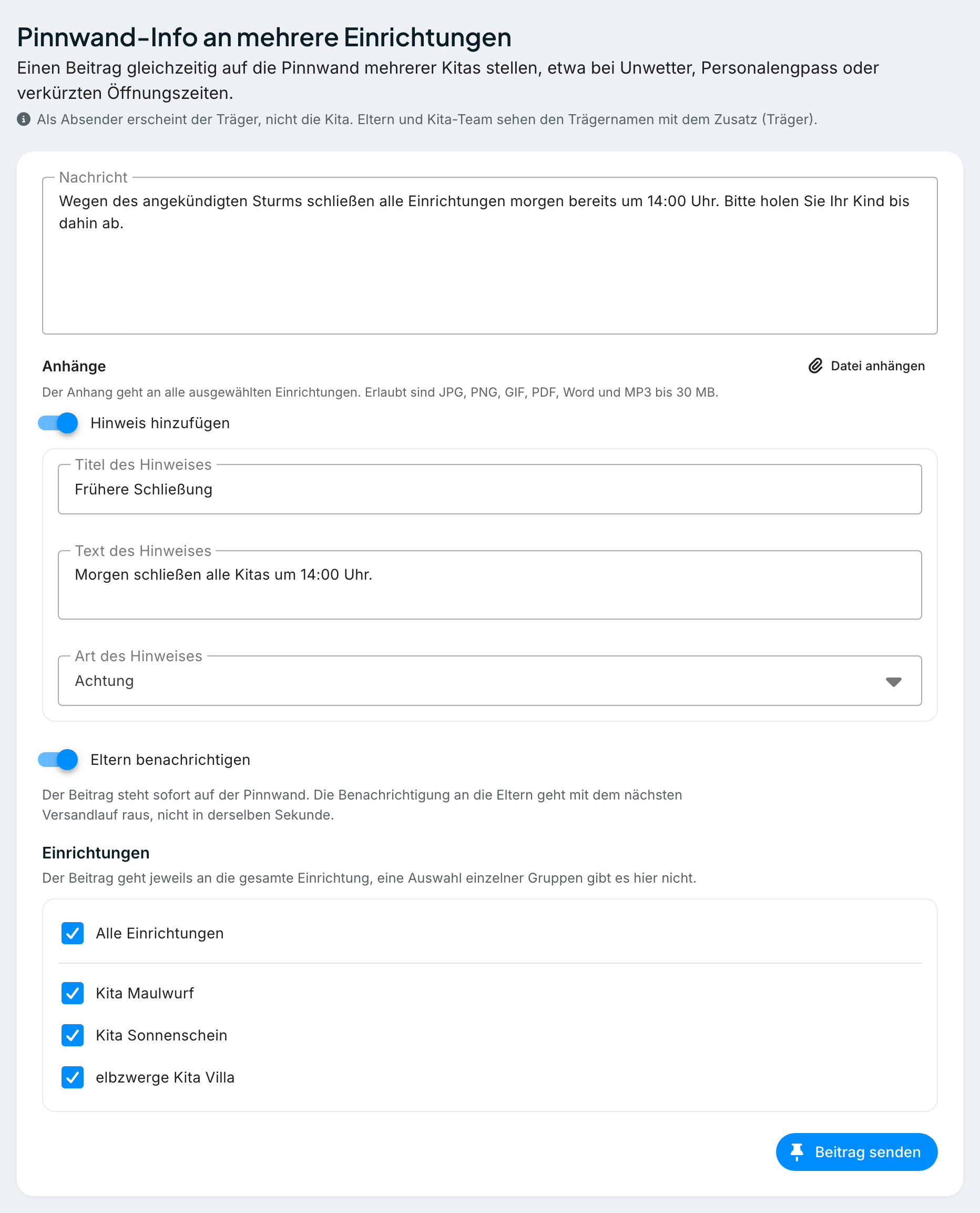The image size is (980, 1213).
Task: Click into the Nachricht text area
Action: pyautogui.click(x=489, y=255)
